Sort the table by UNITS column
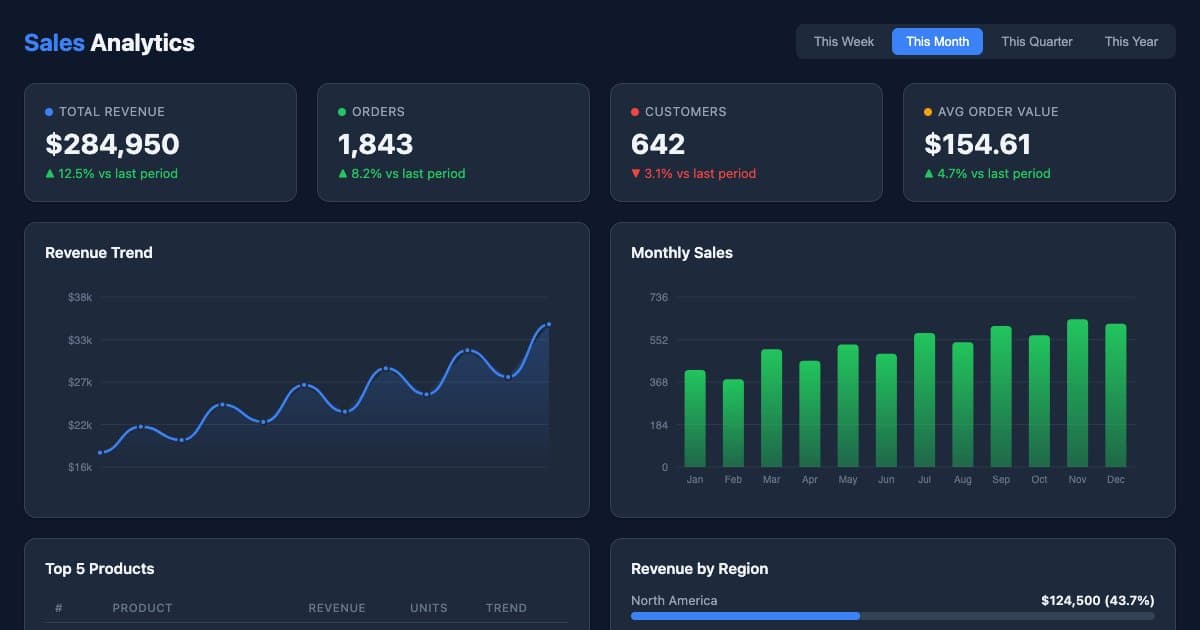This screenshot has height=630, width=1200. click(429, 608)
